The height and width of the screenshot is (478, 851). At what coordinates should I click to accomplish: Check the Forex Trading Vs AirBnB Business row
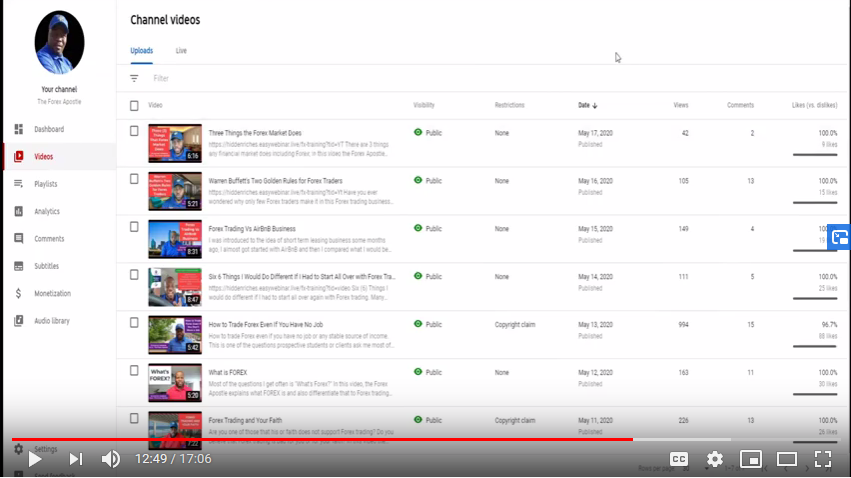pyautogui.click(x=134, y=227)
